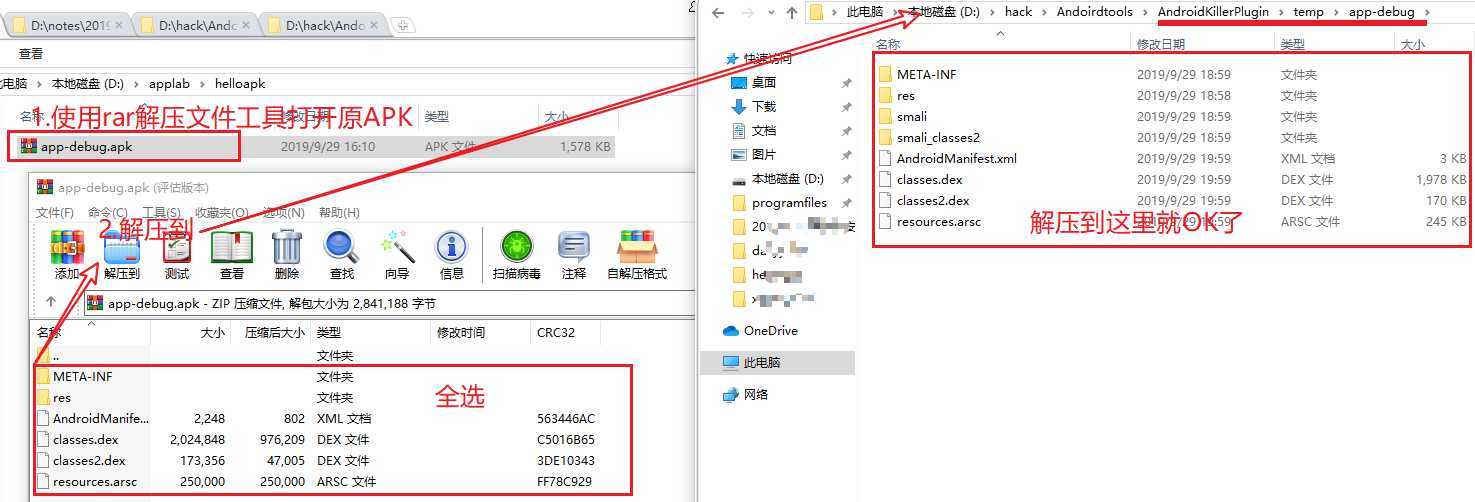
Task: Open WinRAR 收藏夹(O) menu
Action: (x=222, y=212)
